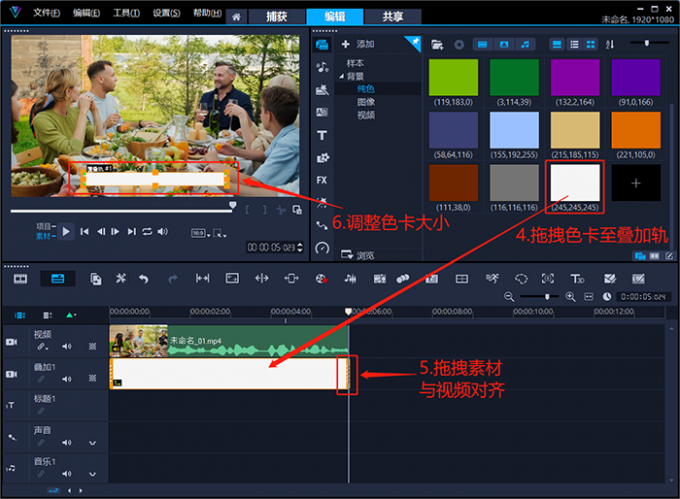Select the orange (221,105,0) color swatch
Viewport: 680px width, 499px height.
tap(636, 130)
